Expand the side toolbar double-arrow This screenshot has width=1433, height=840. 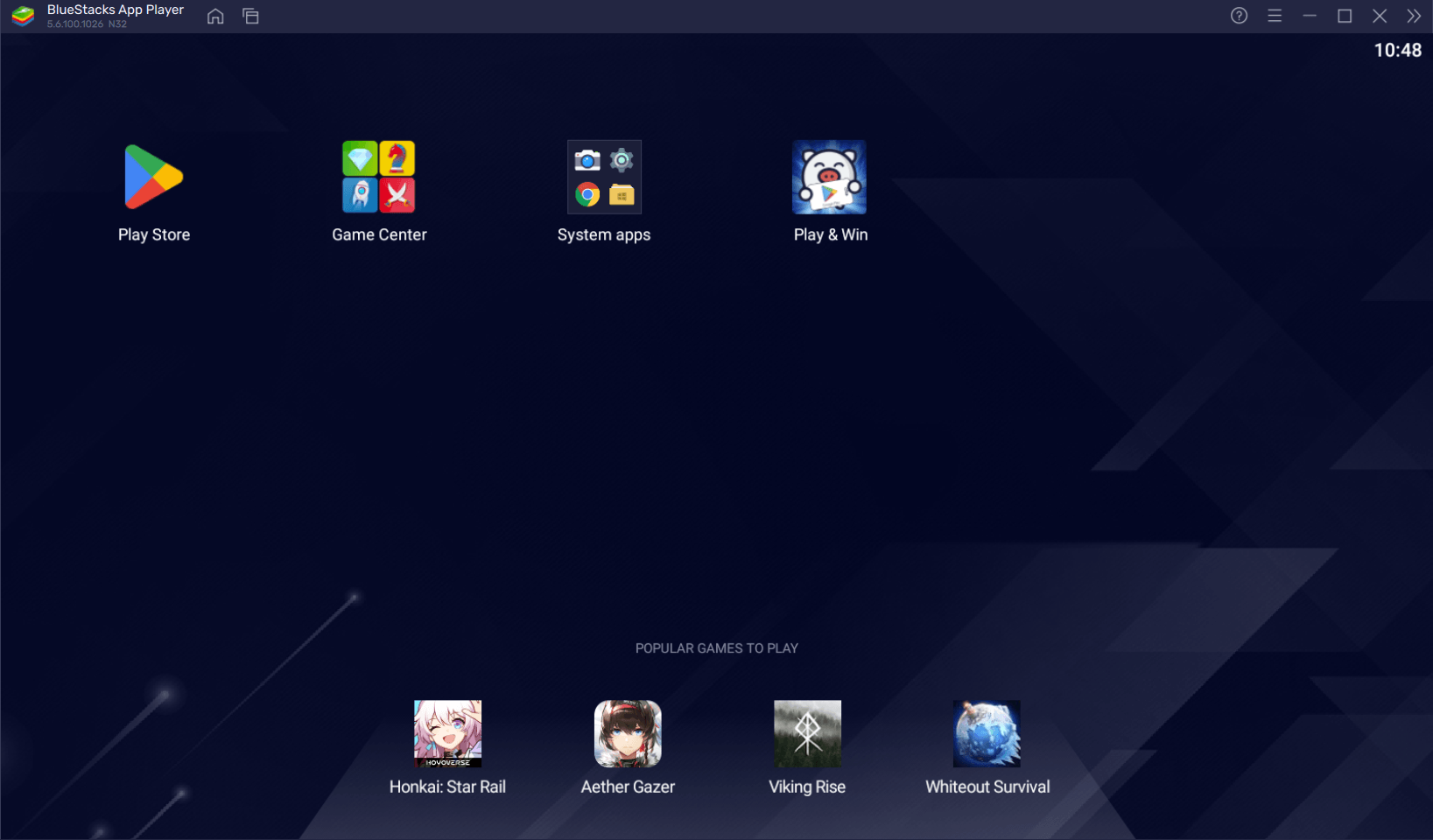(x=1414, y=16)
